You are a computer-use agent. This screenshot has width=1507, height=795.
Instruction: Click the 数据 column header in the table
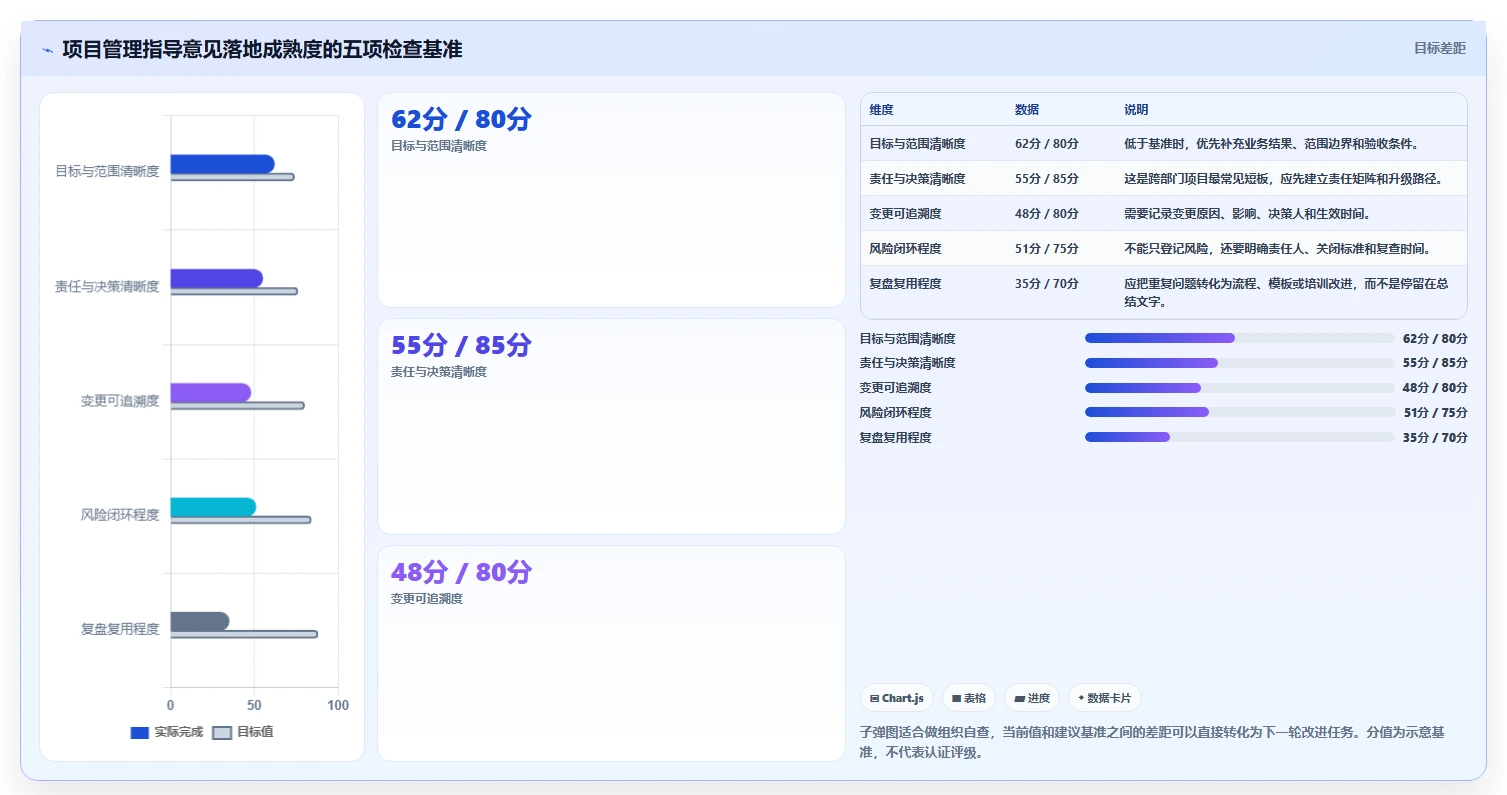(1027, 109)
